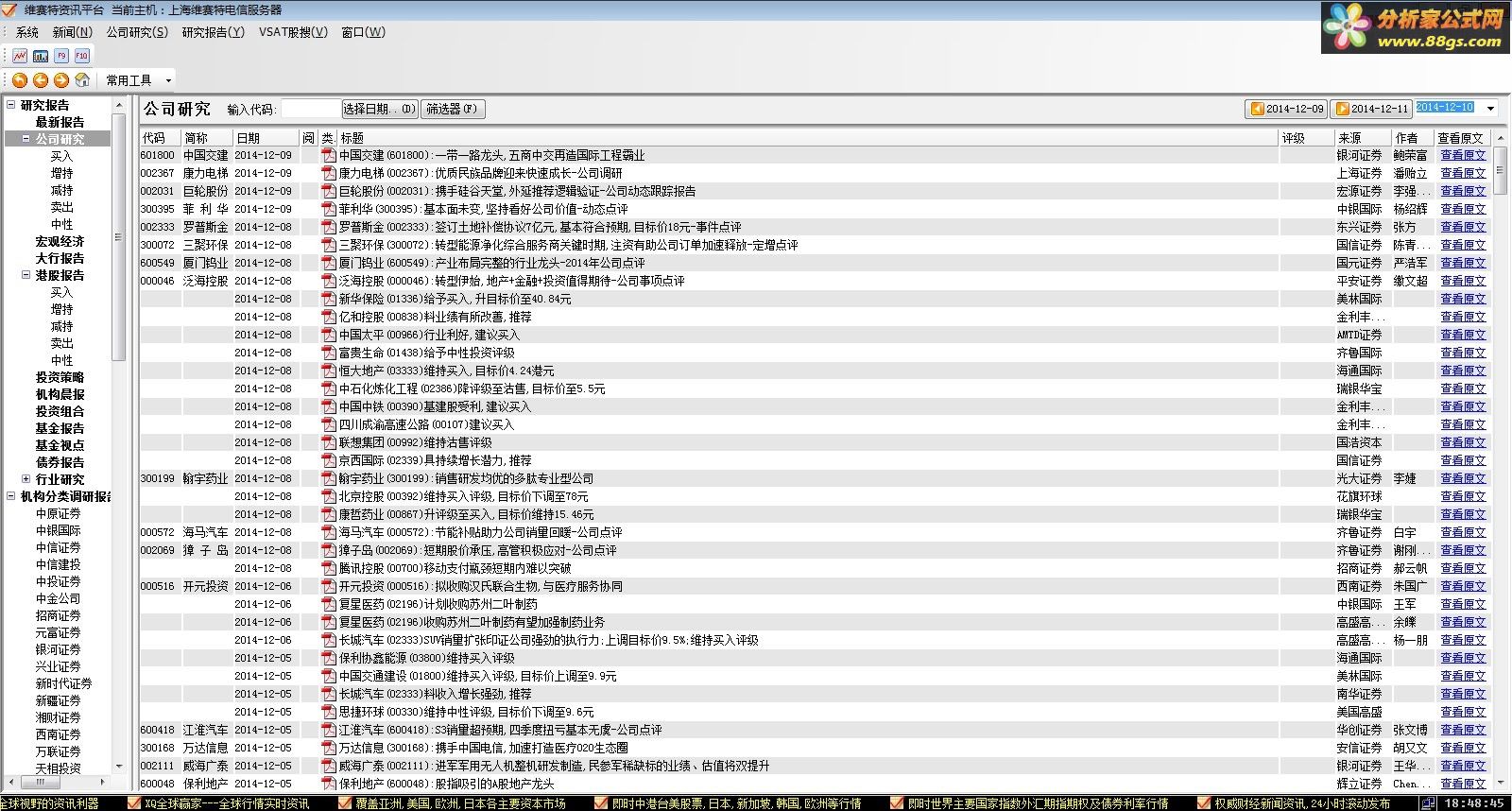The height and width of the screenshot is (811, 1512).
Task: Open the 研究报告(Y) menu
Action: pos(213,32)
